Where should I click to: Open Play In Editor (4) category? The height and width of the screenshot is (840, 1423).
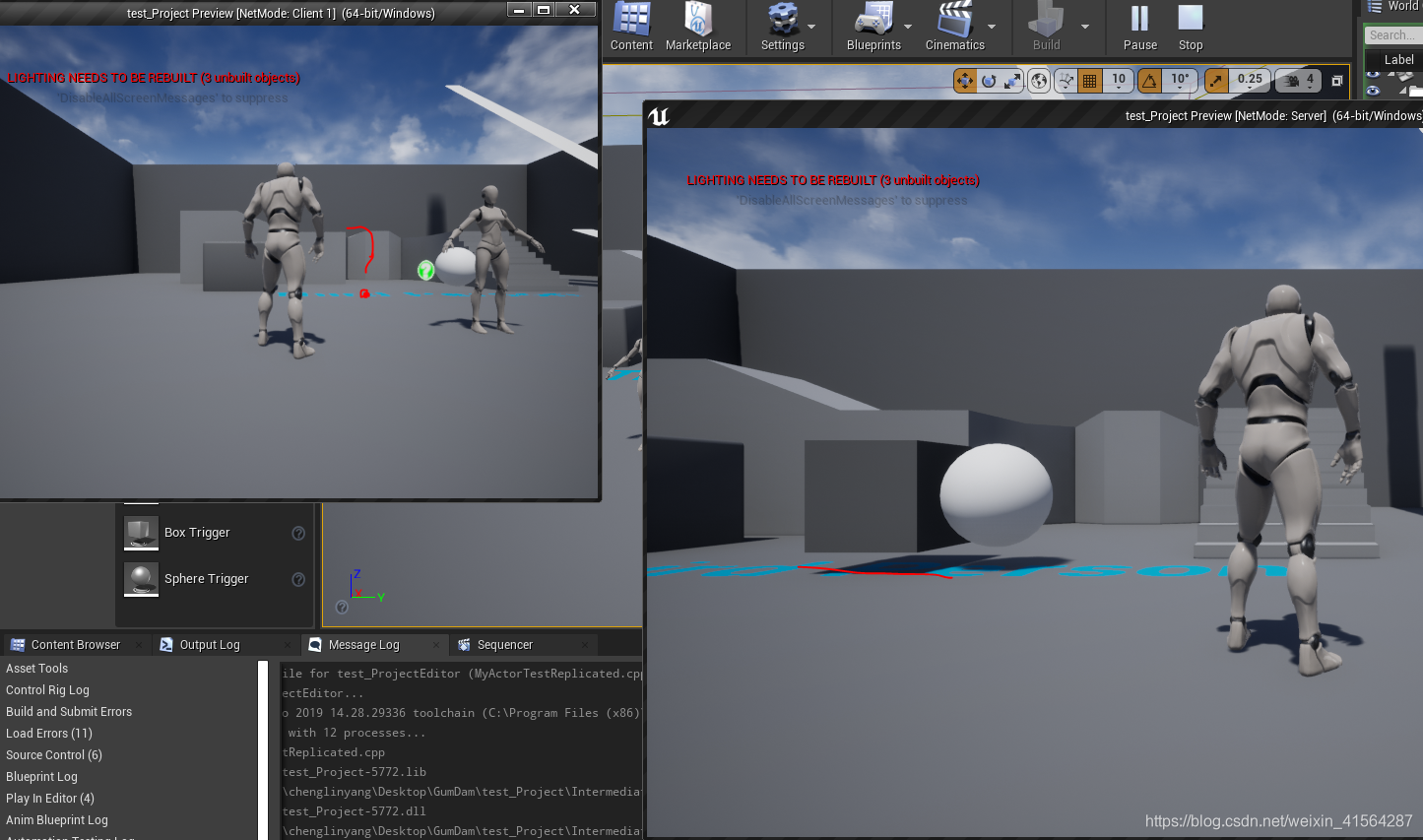tap(50, 799)
